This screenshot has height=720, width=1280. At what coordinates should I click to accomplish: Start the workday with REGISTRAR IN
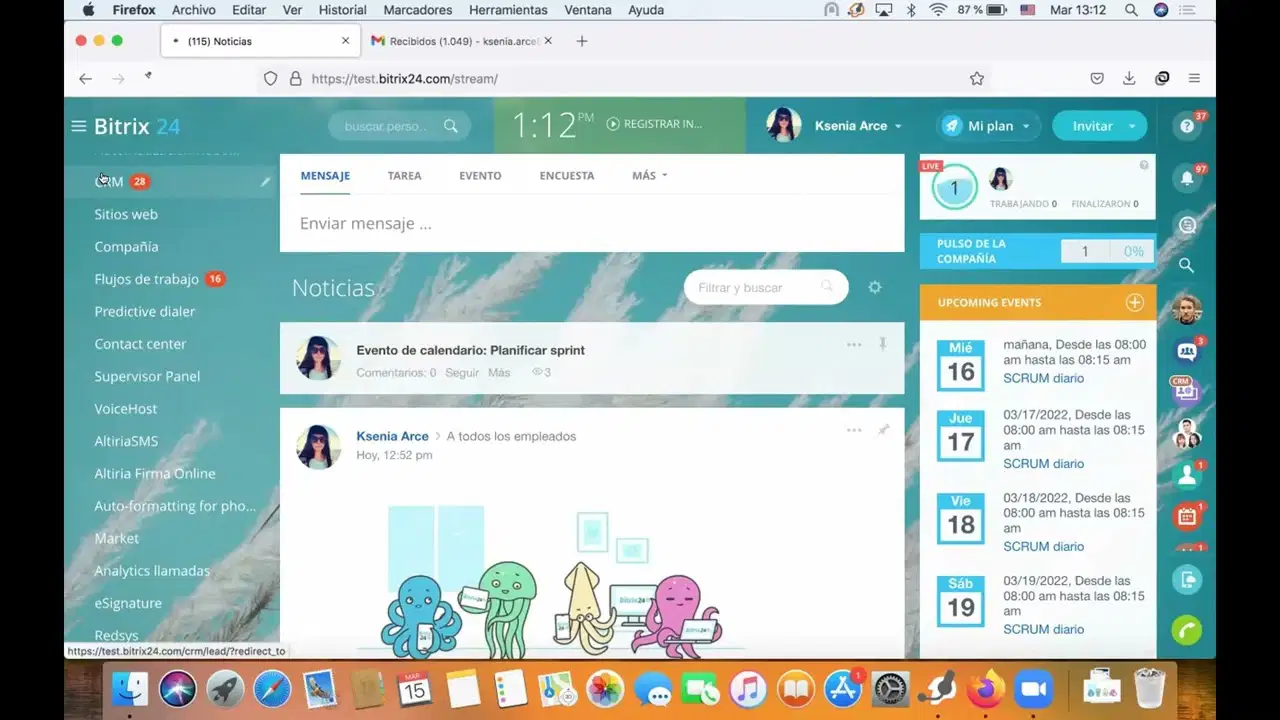[654, 124]
